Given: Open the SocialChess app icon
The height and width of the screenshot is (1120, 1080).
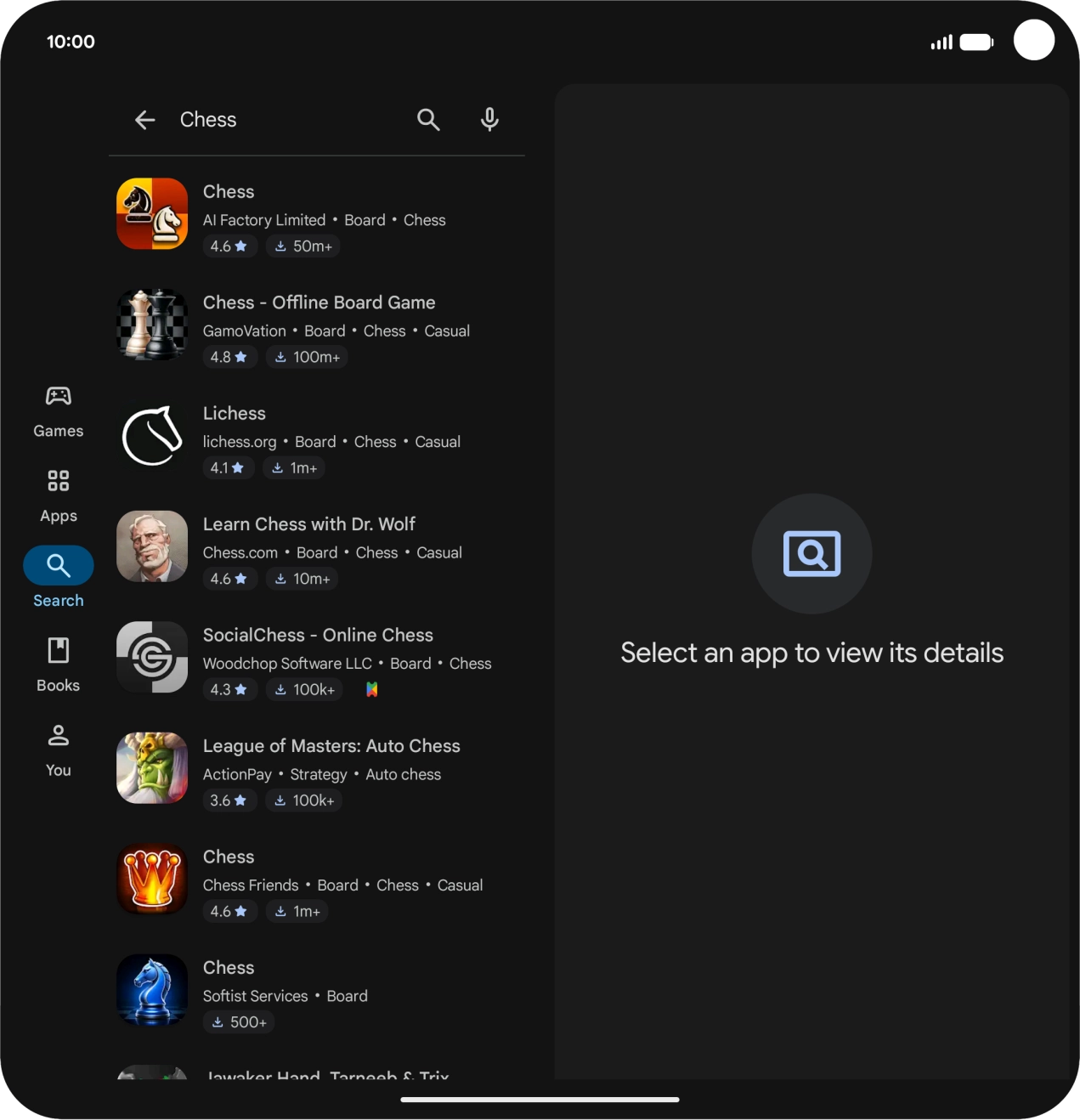Looking at the screenshot, I should [x=152, y=657].
